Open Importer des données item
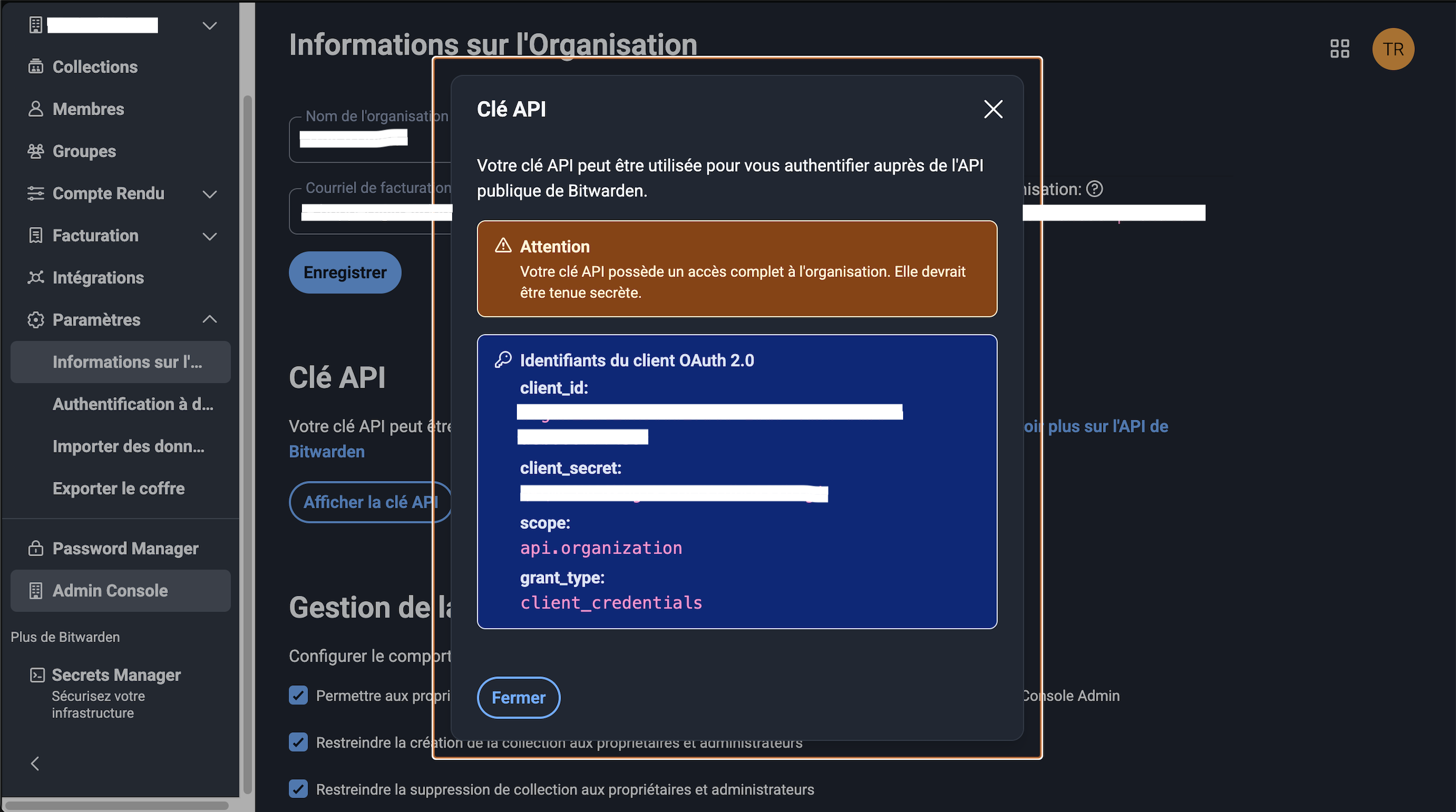The image size is (1456, 812). 129,446
